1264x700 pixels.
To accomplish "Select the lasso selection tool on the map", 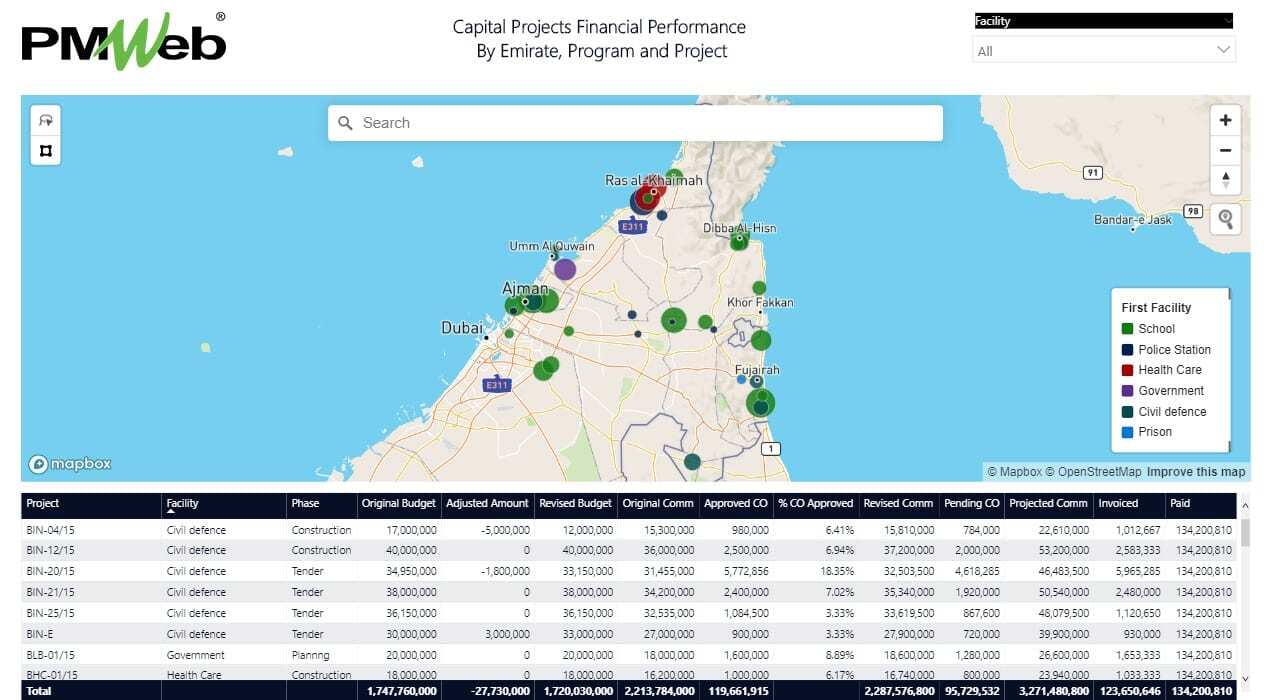I will click(45, 118).
